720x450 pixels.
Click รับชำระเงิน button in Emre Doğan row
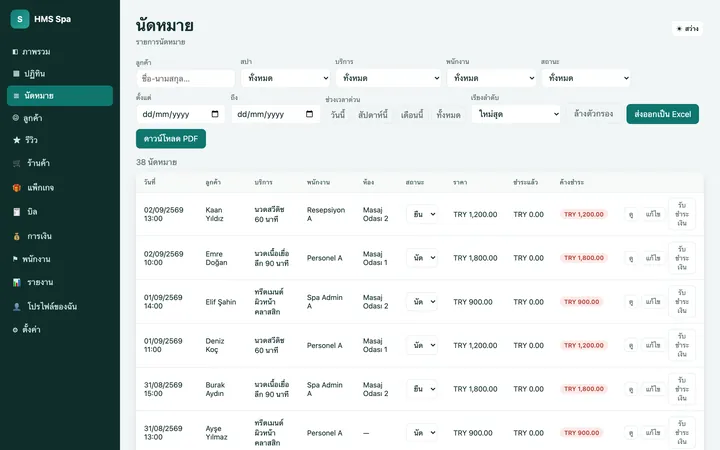[682, 258]
